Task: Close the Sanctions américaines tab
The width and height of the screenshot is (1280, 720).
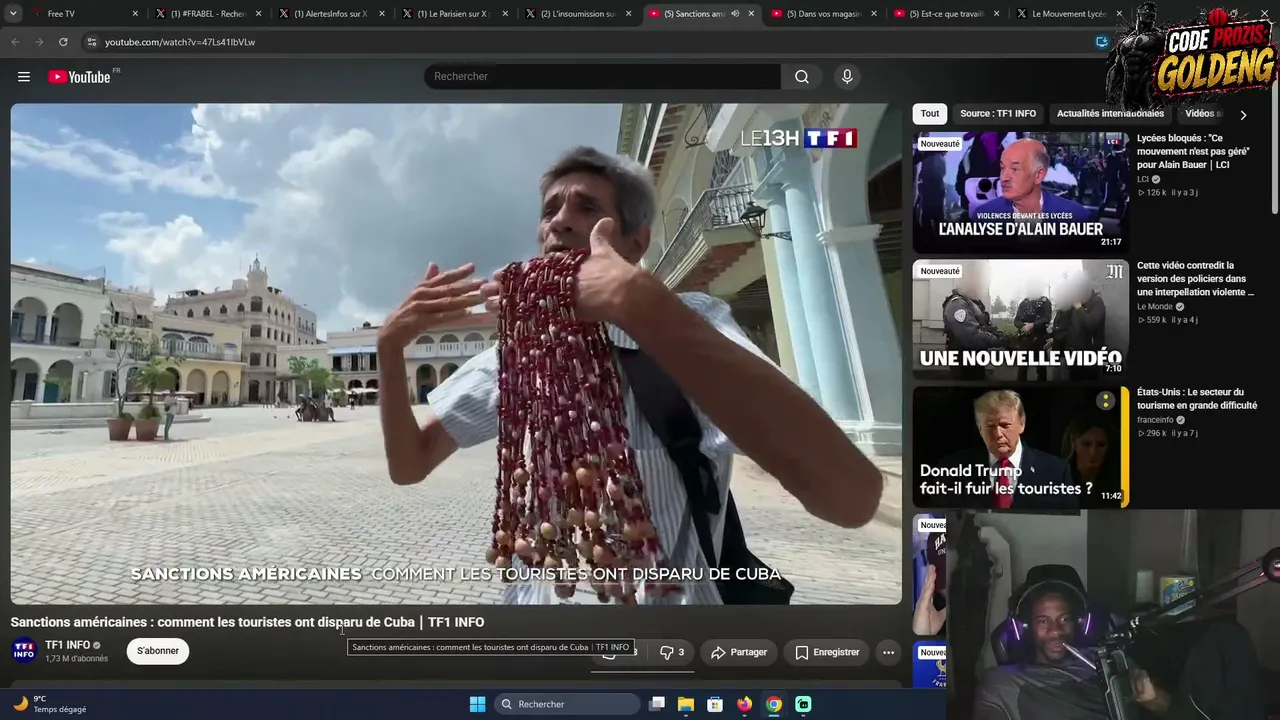Action: point(750,14)
